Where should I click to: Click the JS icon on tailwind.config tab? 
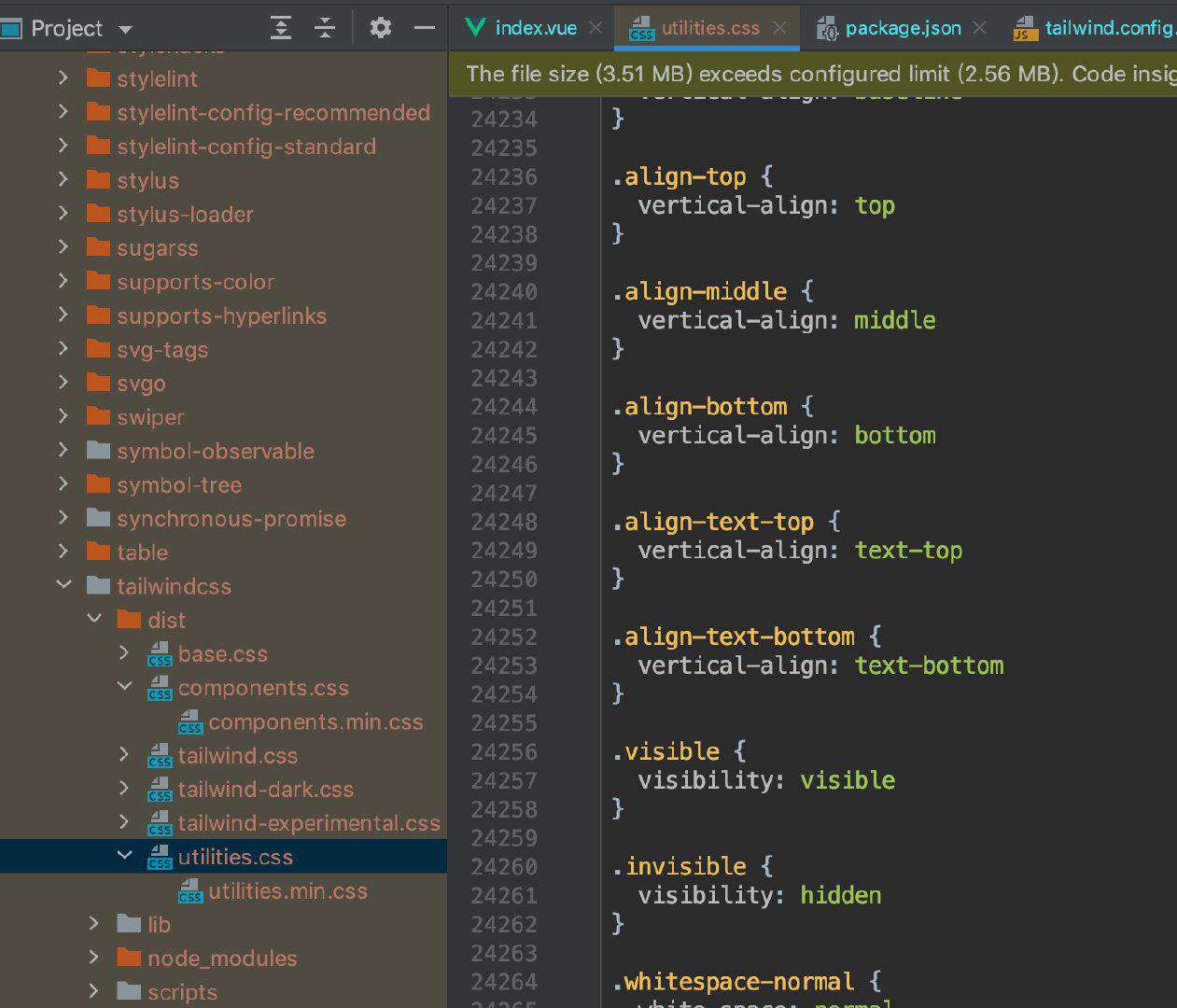pos(1025,29)
